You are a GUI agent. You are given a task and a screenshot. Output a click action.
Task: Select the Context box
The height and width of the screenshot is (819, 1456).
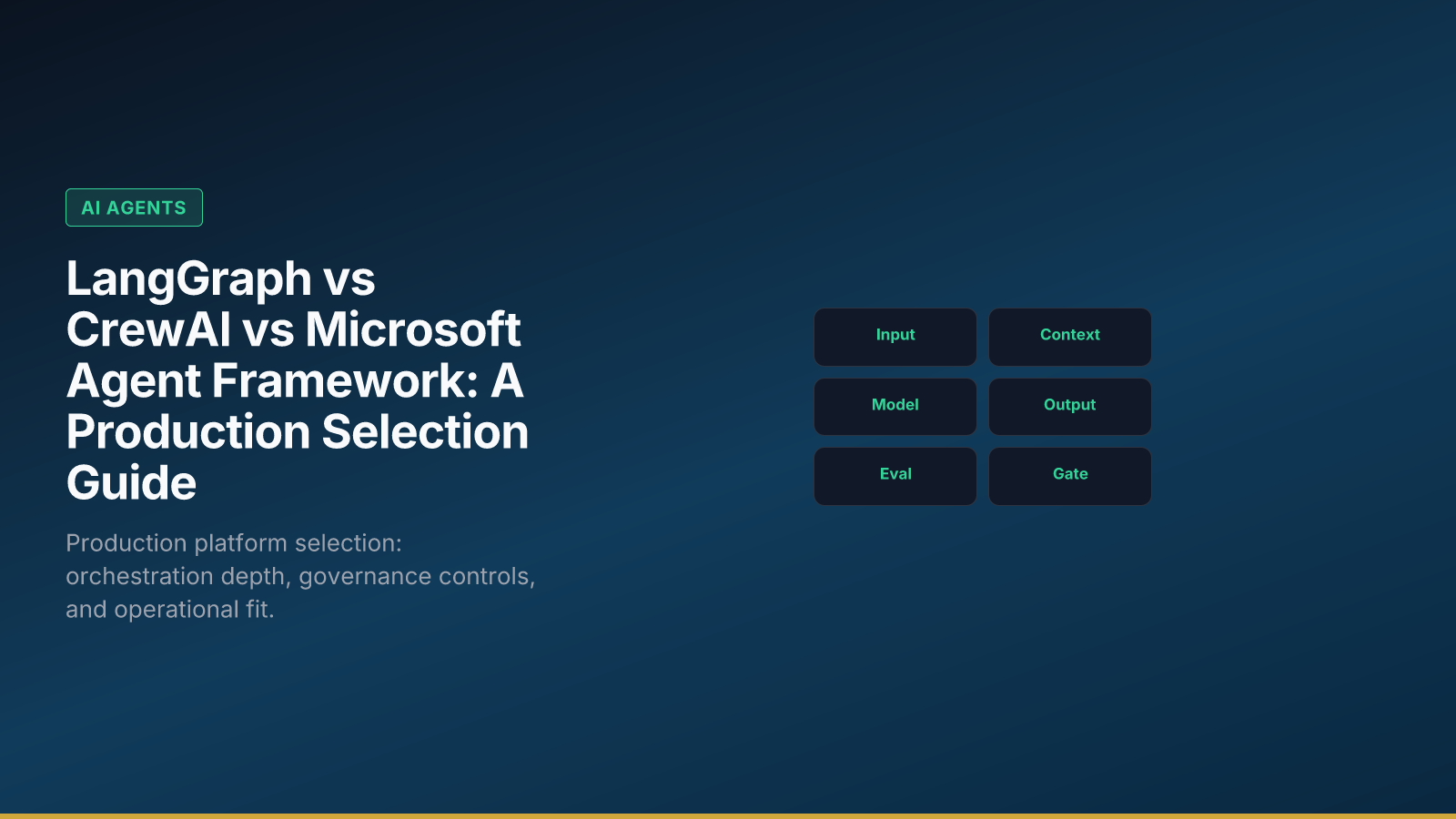(1070, 337)
